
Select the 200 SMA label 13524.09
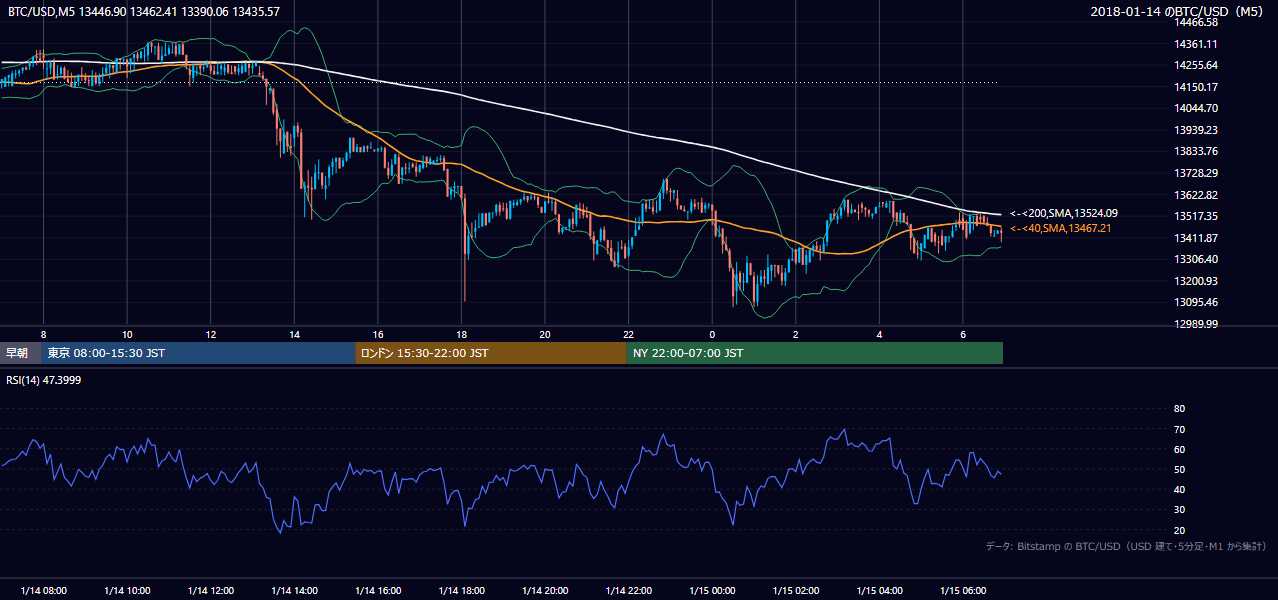(1064, 213)
